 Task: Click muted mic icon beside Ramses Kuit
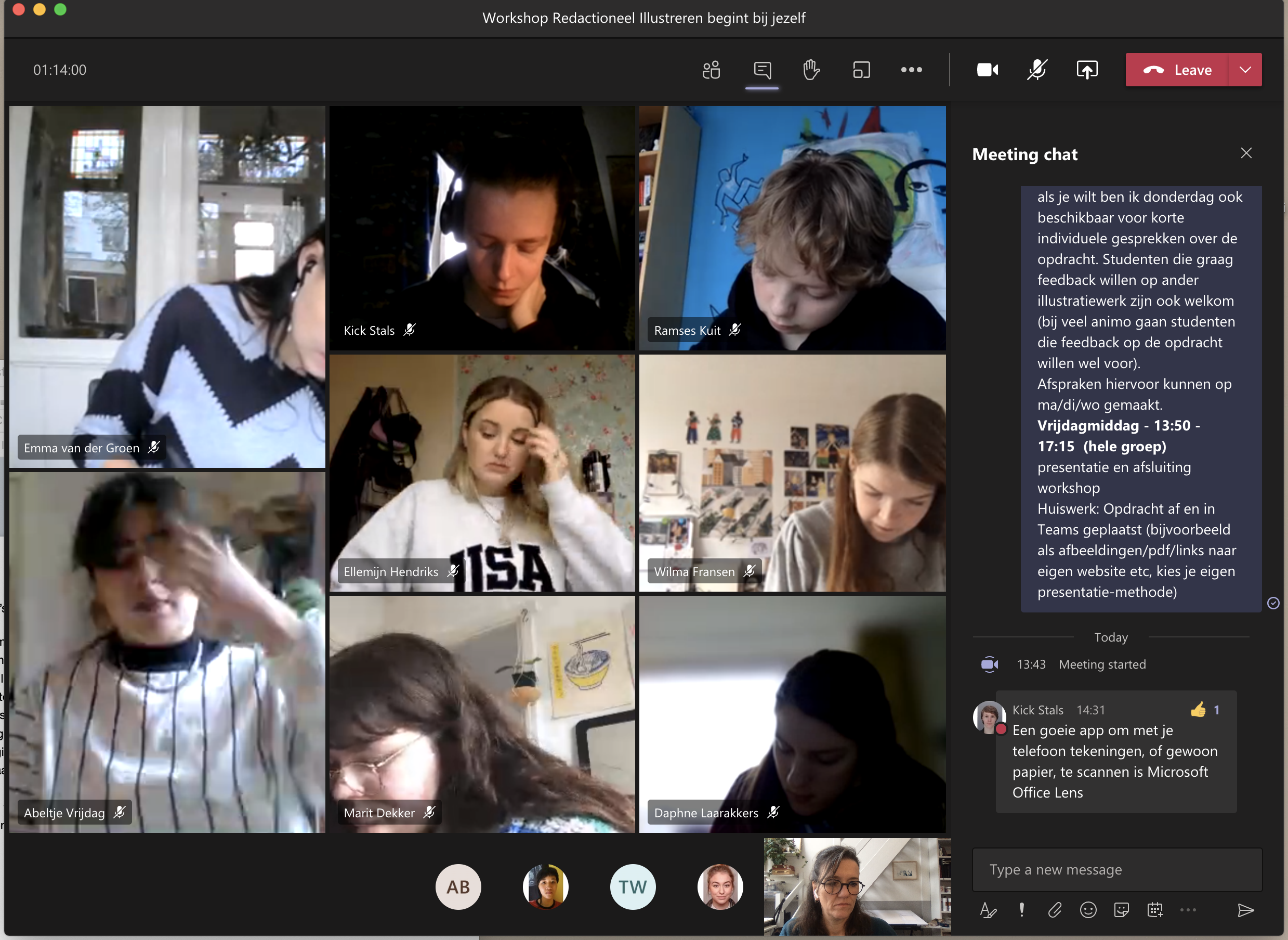[x=735, y=330]
